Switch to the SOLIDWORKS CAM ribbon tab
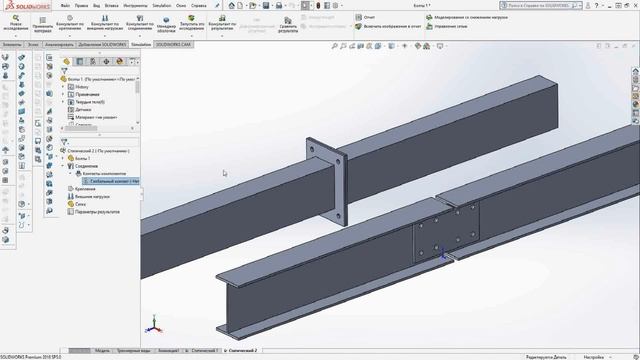640x360 pixels. [173, 44]
